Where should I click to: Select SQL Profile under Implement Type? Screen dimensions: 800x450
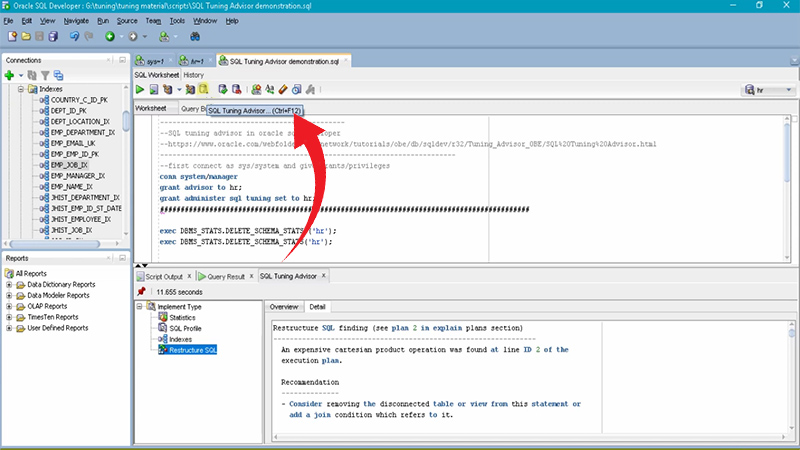click(x=185, y=329)
